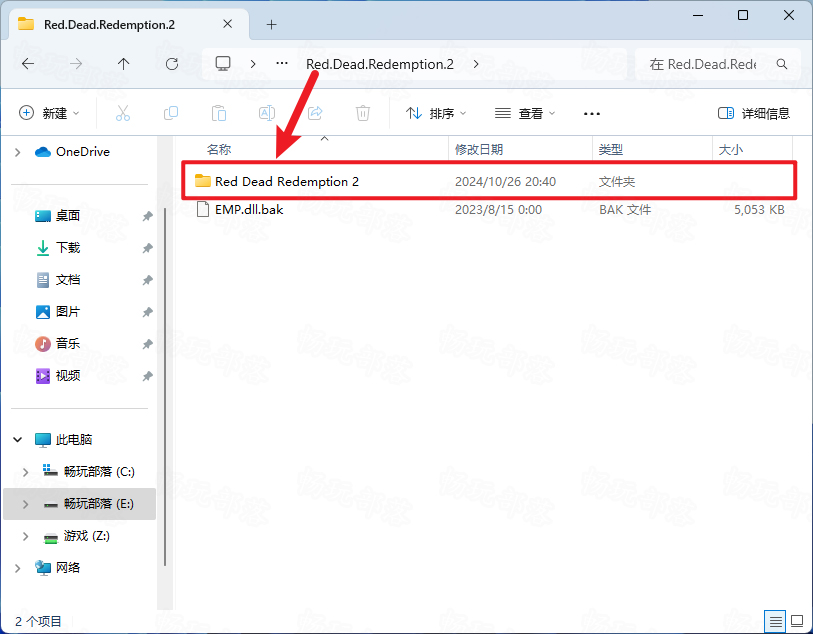The height and width of the screenshot is (634, 813).
Task: Open the 查看 view dropdown
Action: pyautogui.click(x=525, y=113)
